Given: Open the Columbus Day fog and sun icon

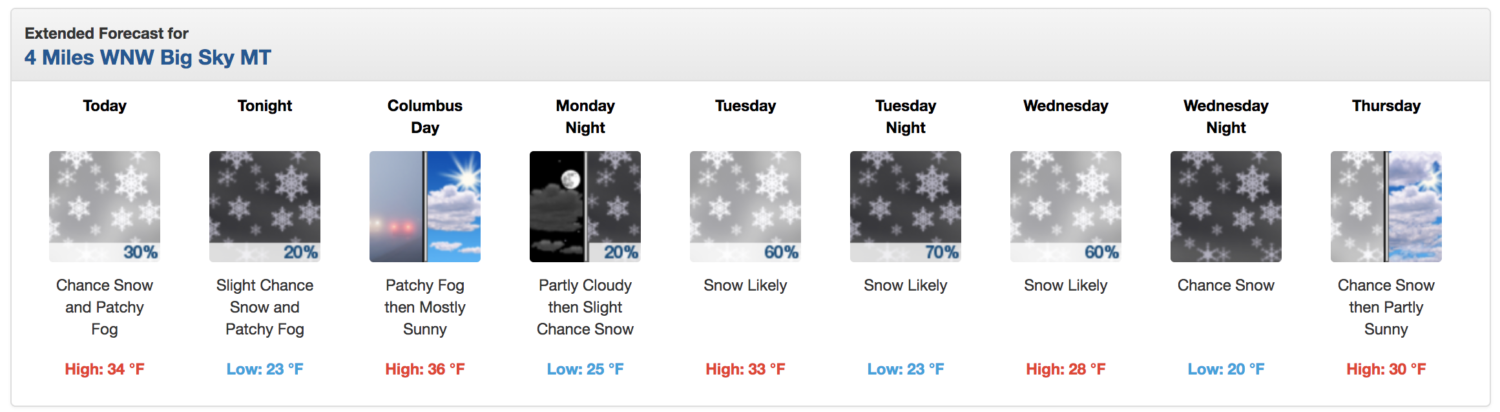Looking at the screenshot, I should click(x=425, y=207).
